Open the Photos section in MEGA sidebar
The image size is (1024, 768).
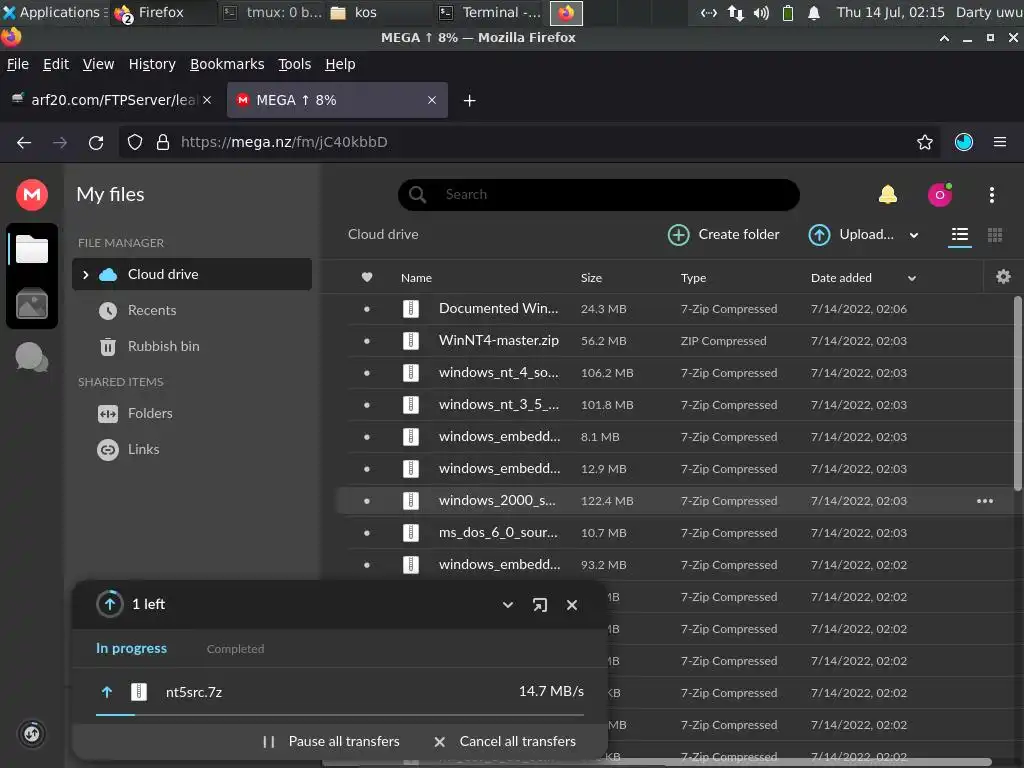(31, 304)
